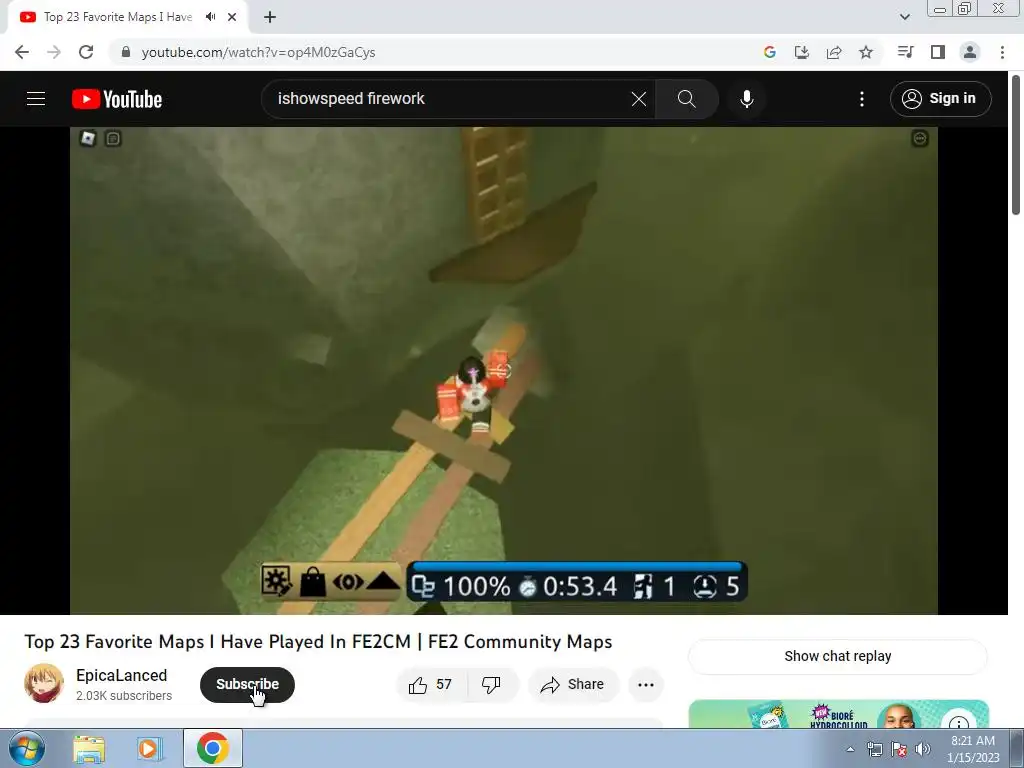Like the video with thumbs up
Viewport: 1024px width, 768px height.
pyautogui.click(x=432, y=684)
